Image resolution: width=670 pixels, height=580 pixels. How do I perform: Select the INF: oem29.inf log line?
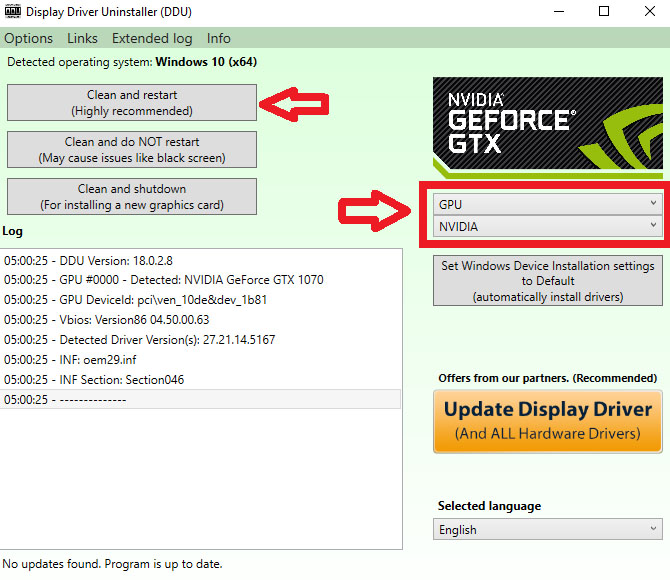[x=200, y=360]
